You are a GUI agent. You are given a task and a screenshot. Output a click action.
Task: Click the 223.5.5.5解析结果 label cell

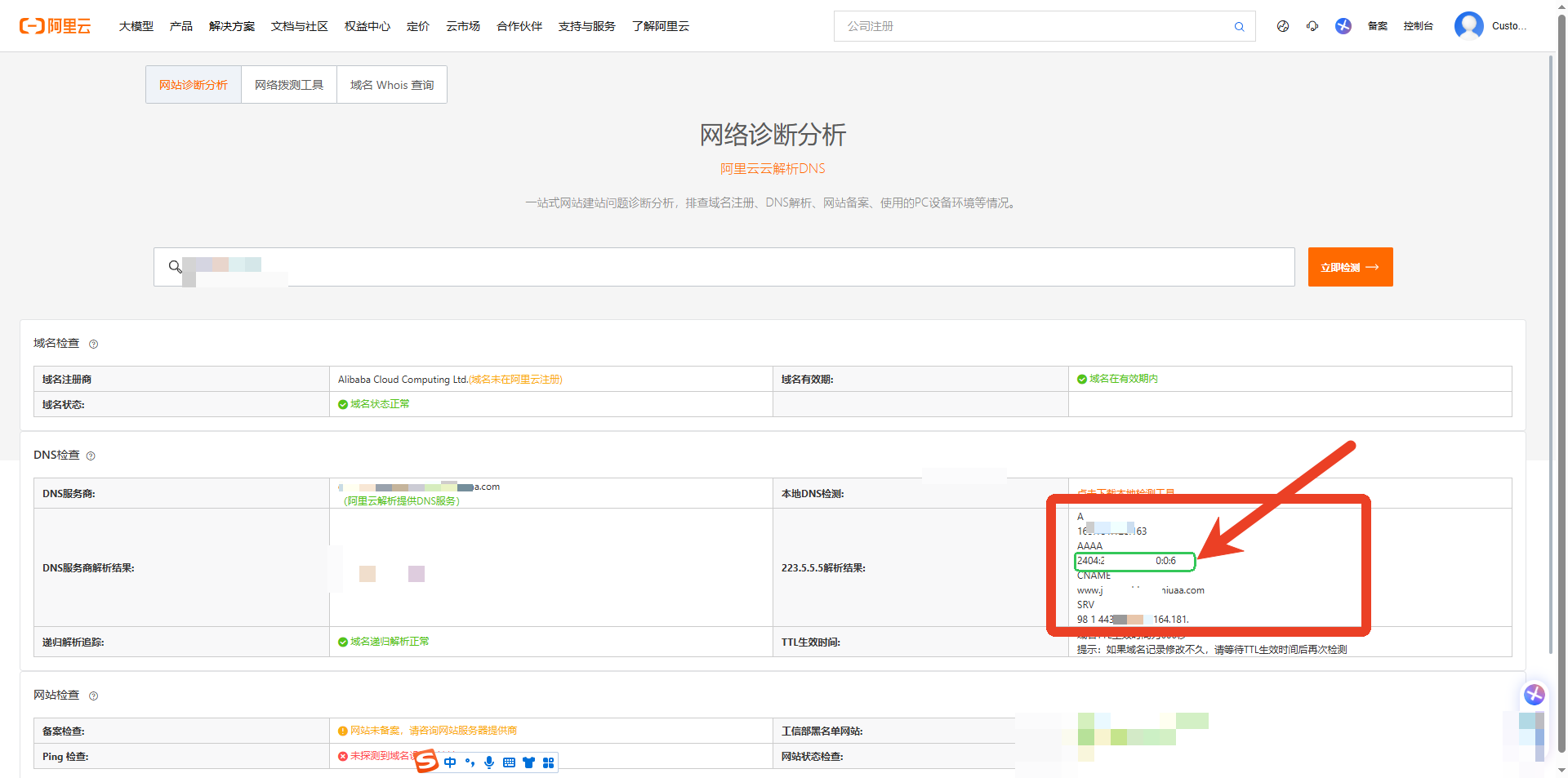(x=920, y=567)
